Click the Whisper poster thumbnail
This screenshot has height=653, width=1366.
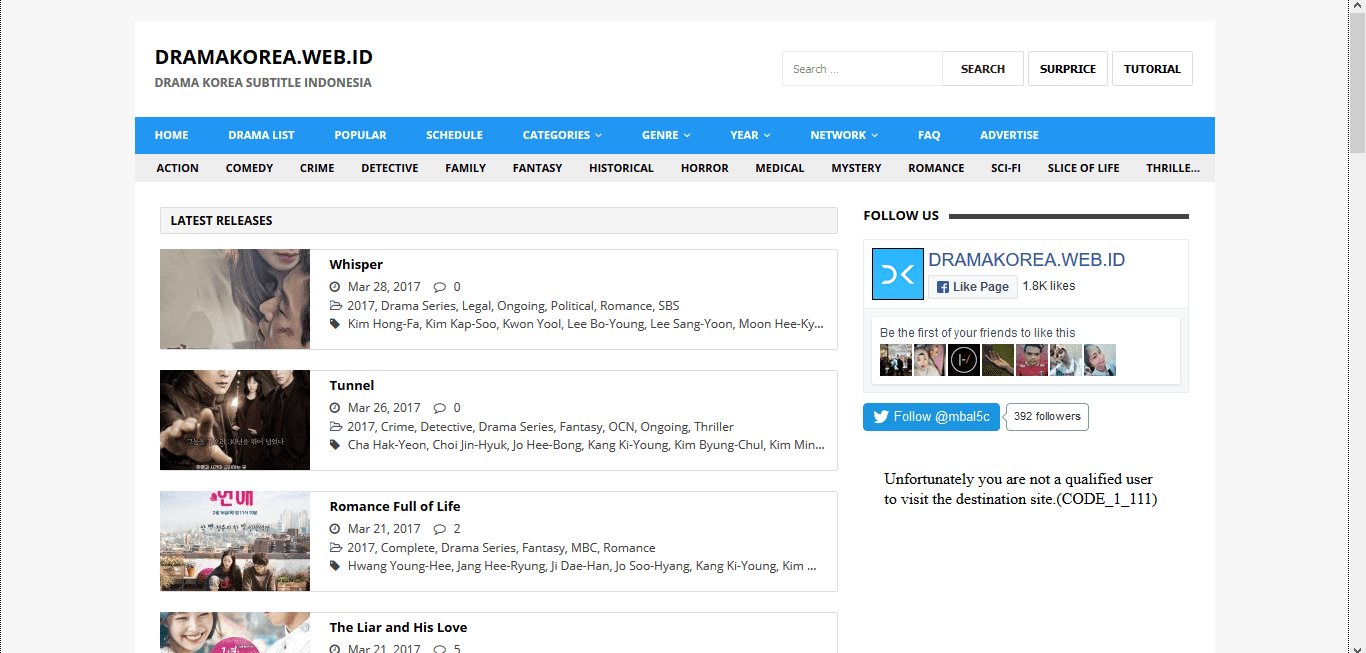tap(235, 299)
